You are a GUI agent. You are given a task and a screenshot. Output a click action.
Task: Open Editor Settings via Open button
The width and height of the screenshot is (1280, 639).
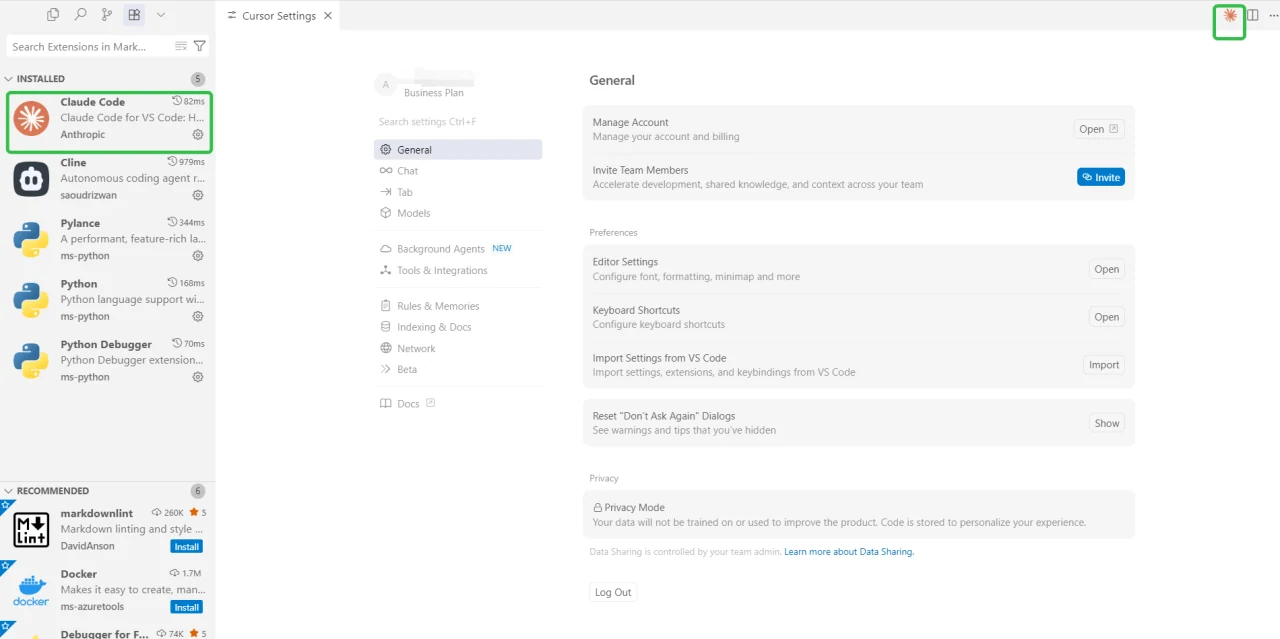pyautogui.click(x=1106, y=269)
